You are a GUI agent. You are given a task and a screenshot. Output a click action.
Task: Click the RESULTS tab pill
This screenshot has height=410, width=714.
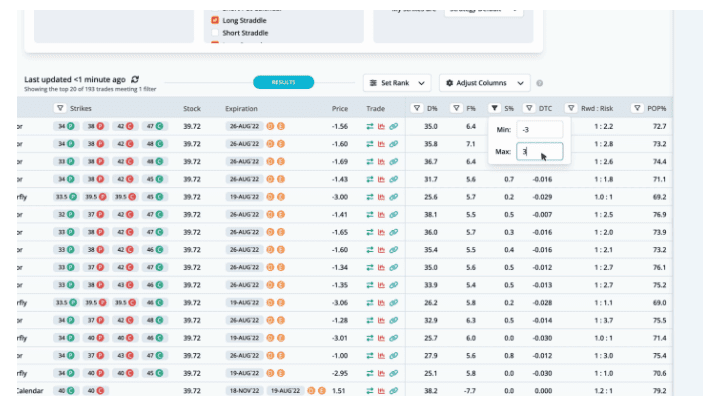click(x=283, y=83)
